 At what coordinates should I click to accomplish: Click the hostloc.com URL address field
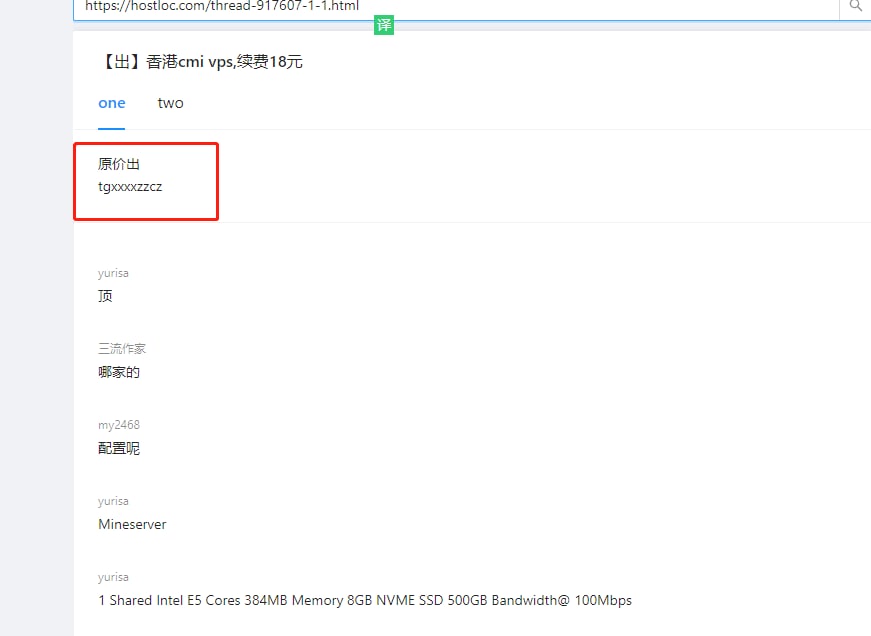click(450, 7)
